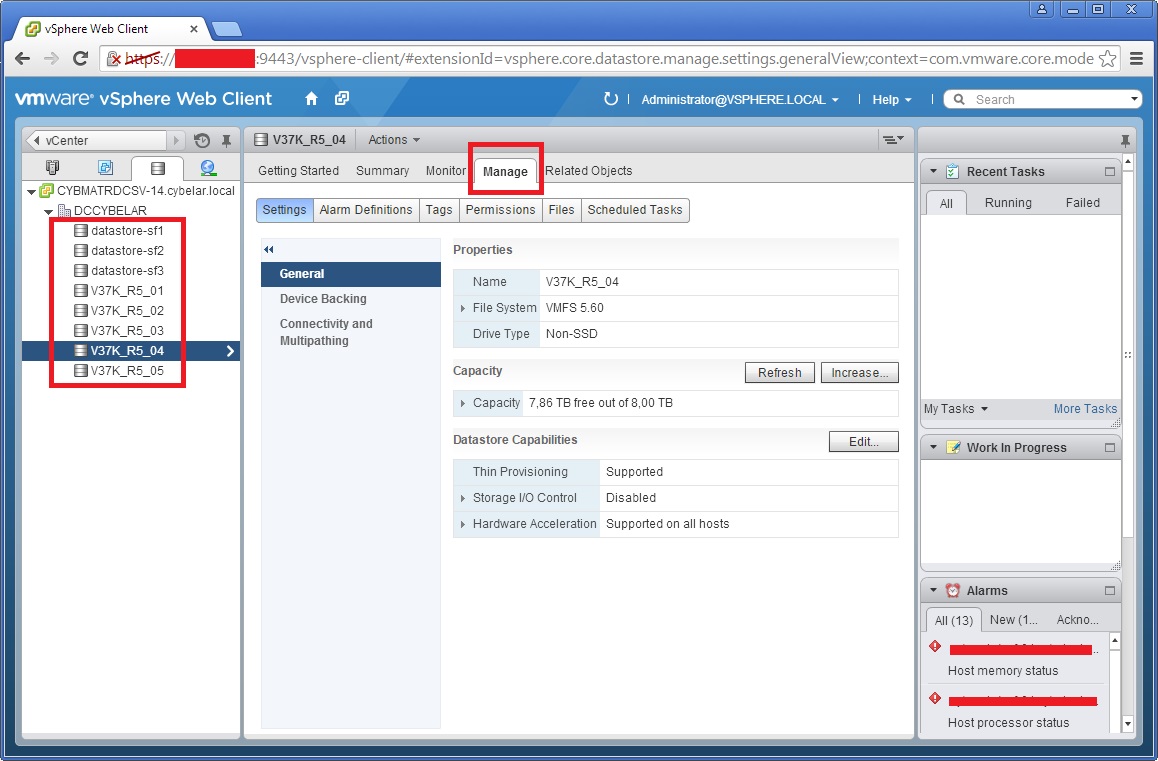Expand the Storage I/O Control row

point(462,498)
